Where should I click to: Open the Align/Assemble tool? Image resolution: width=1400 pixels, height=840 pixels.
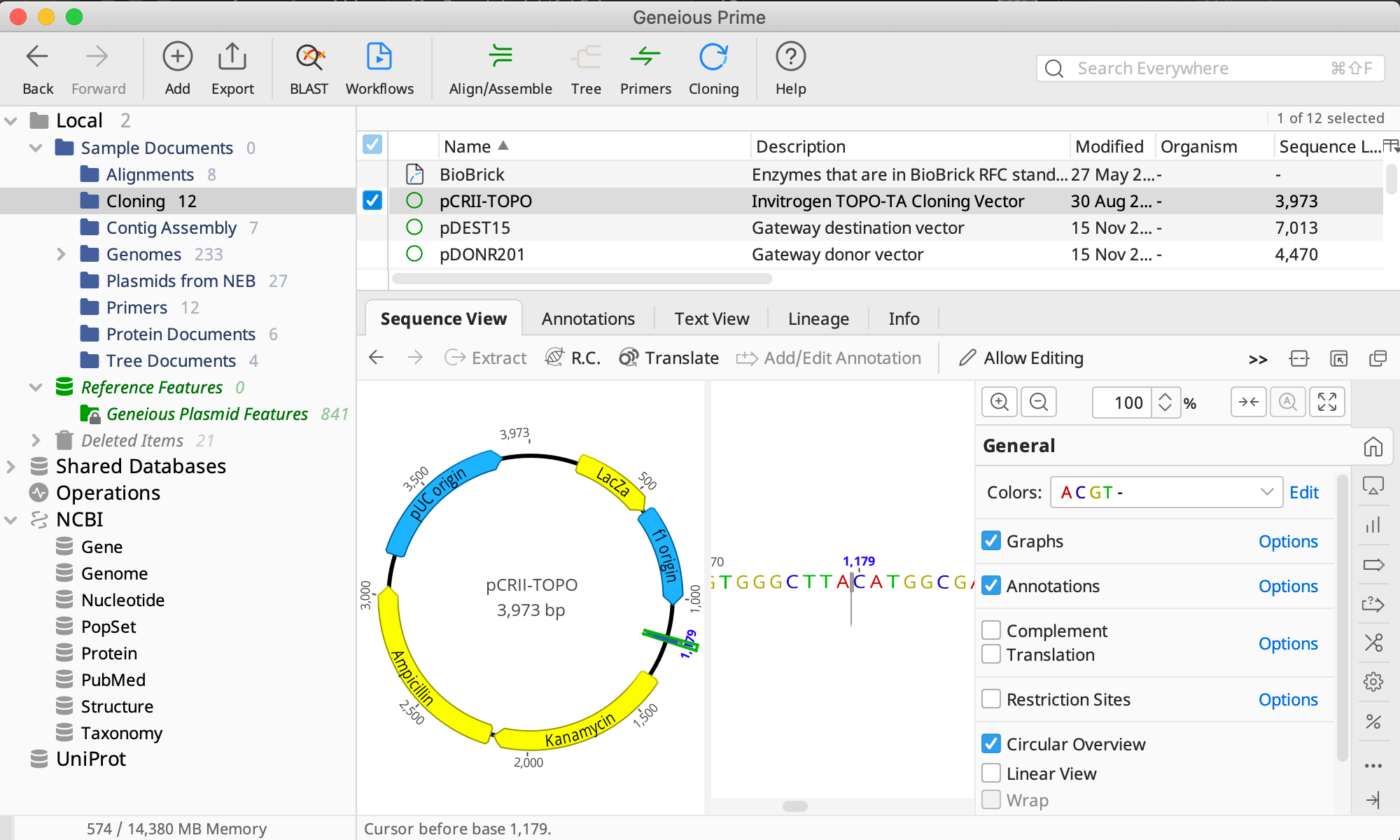pyautogui.click(x=499, y=66)
